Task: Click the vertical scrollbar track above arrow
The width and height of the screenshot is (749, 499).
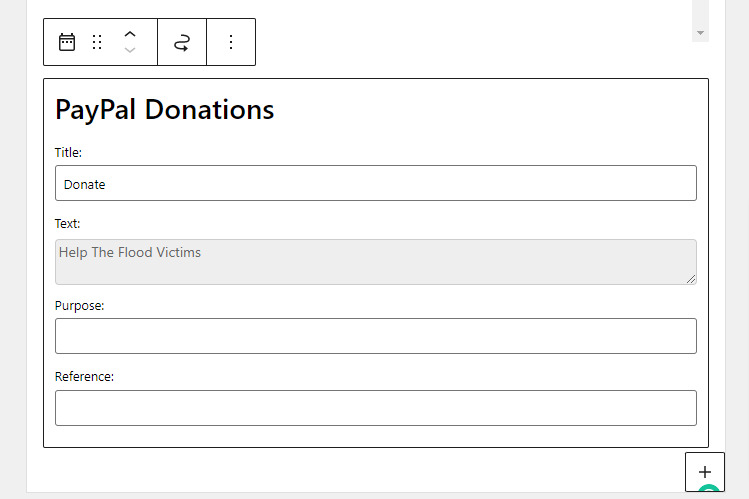Action: tap(700, 12)
